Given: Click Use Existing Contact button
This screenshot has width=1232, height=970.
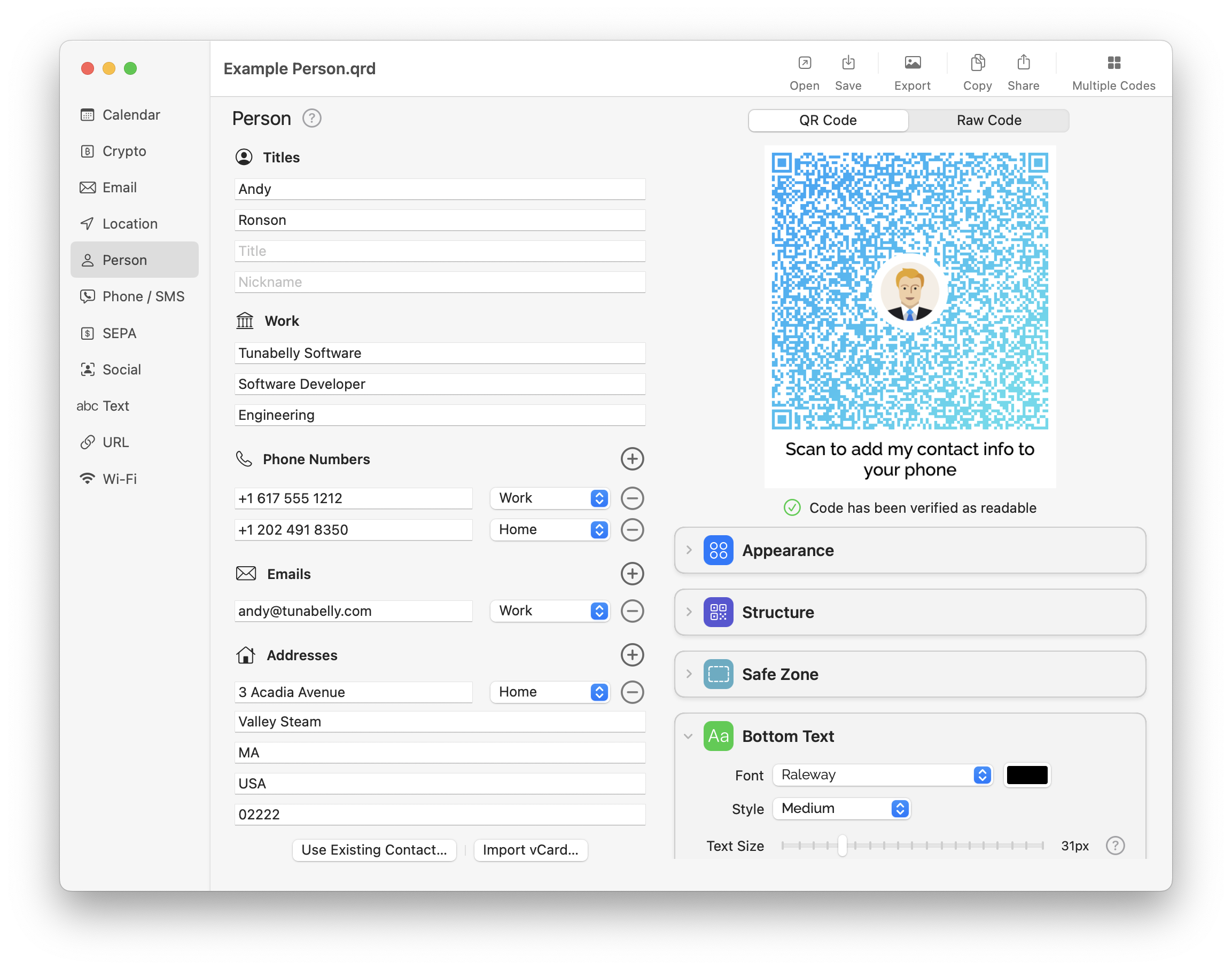Looking at the screenshot, I should coord(374,850).
